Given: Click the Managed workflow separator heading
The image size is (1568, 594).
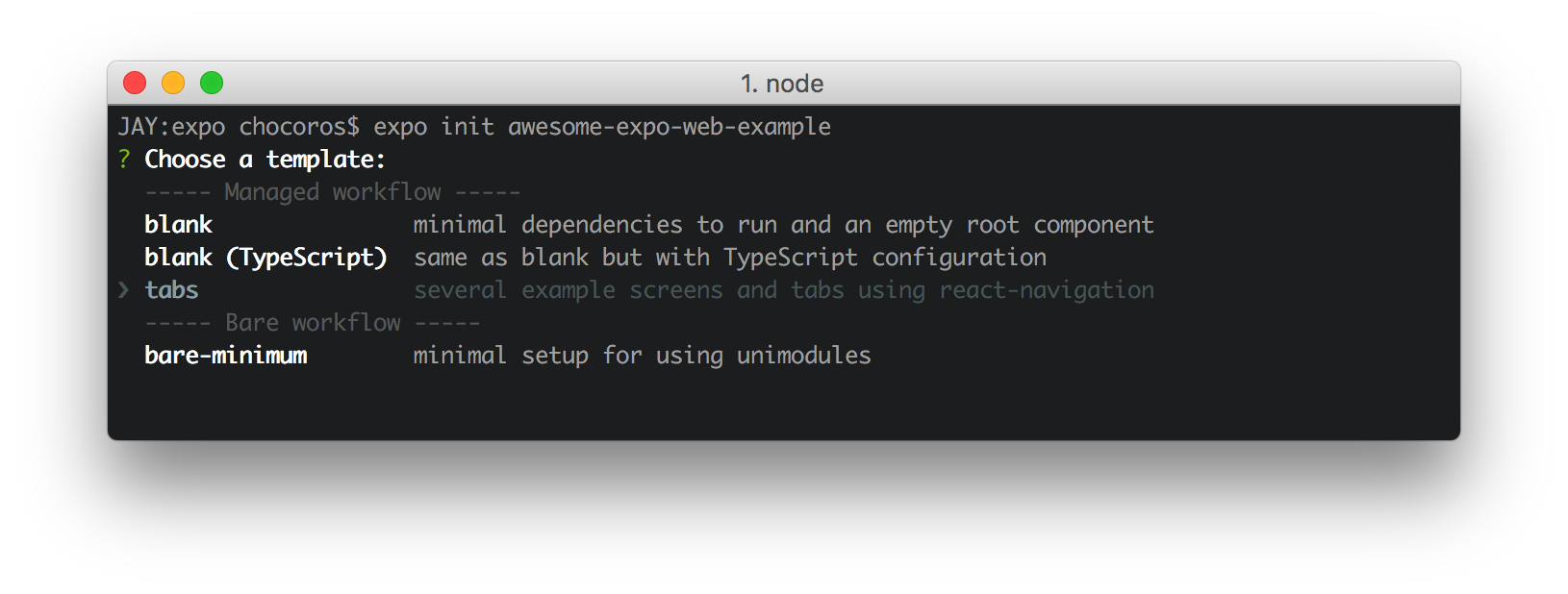Looking at the screenshot, I should [333, 192].
